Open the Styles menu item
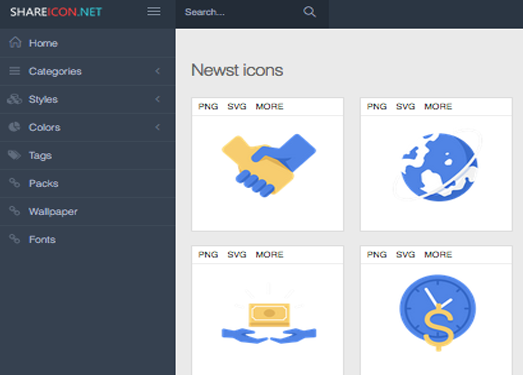Screen dimensions: 523x375 tap(87, 99)
